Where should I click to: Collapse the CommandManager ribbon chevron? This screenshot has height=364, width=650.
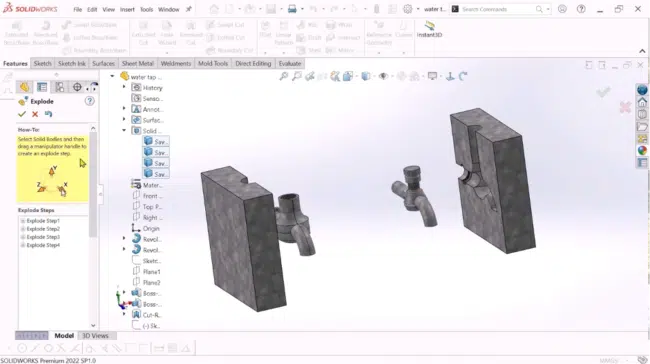(642, 51)
